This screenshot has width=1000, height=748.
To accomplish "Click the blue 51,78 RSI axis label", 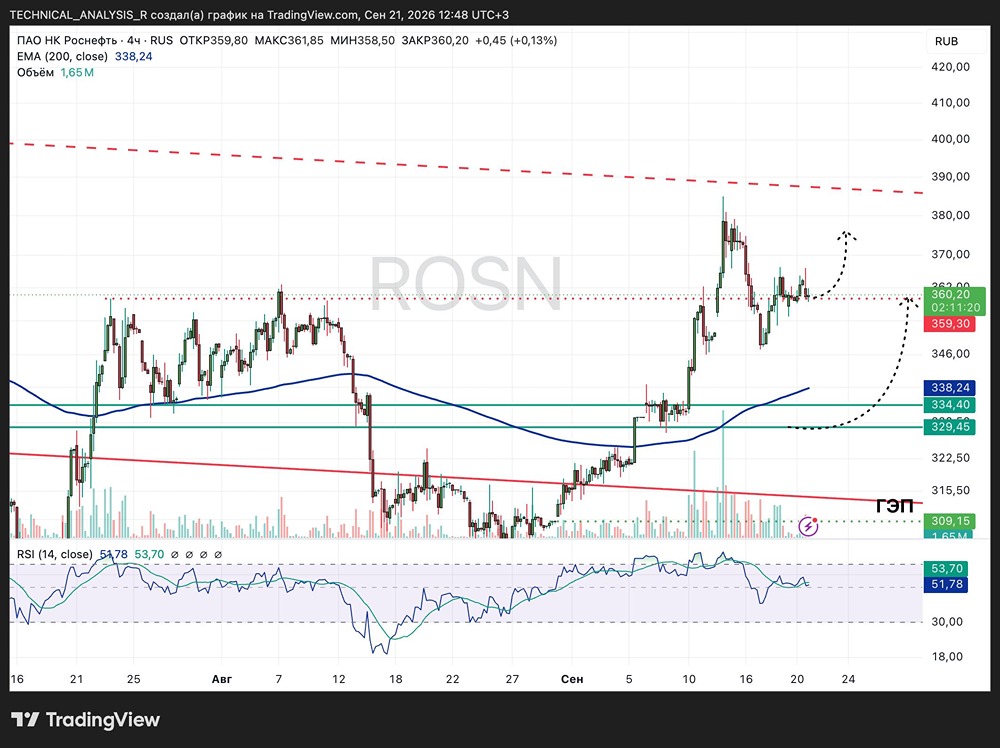I will pyautogui.click(x=946, y=584).
